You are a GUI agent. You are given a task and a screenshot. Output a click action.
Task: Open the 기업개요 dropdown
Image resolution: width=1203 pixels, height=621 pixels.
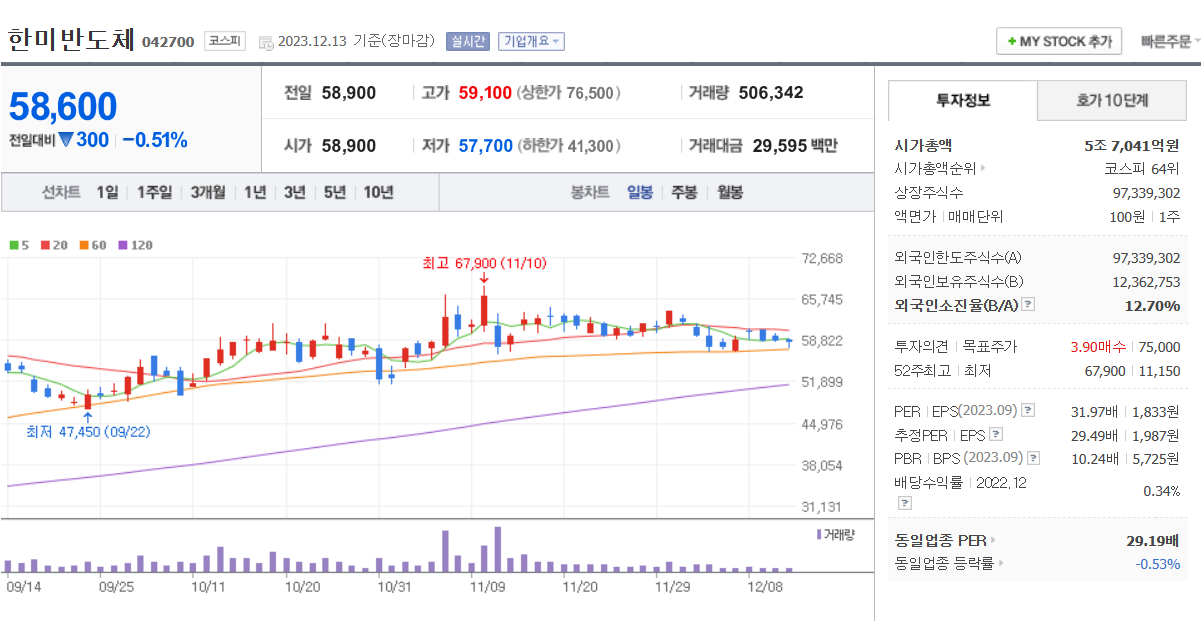pyautogui.click(x=532, y=41)
